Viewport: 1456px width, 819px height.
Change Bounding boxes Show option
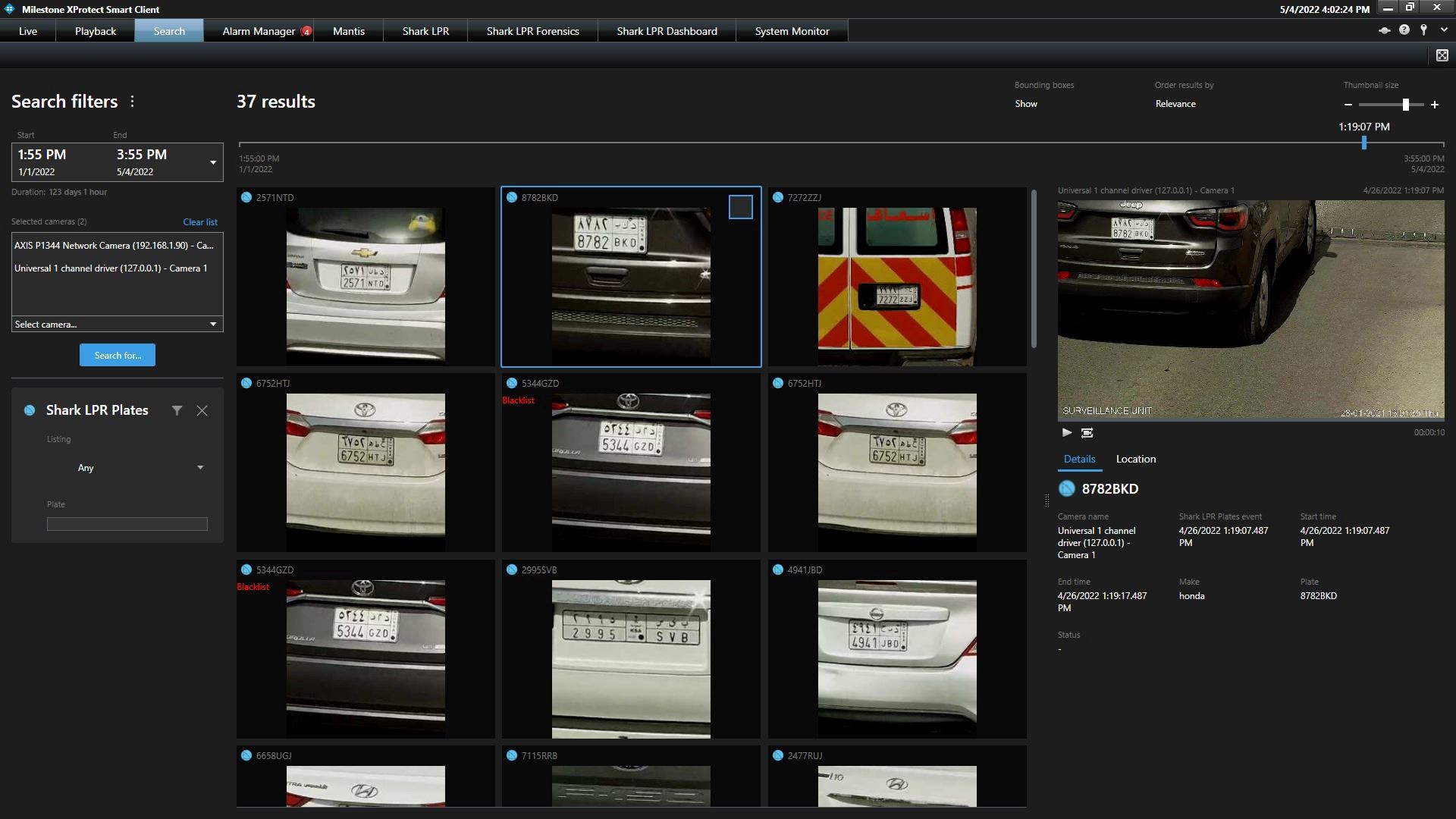click(x=1025, y=104)
